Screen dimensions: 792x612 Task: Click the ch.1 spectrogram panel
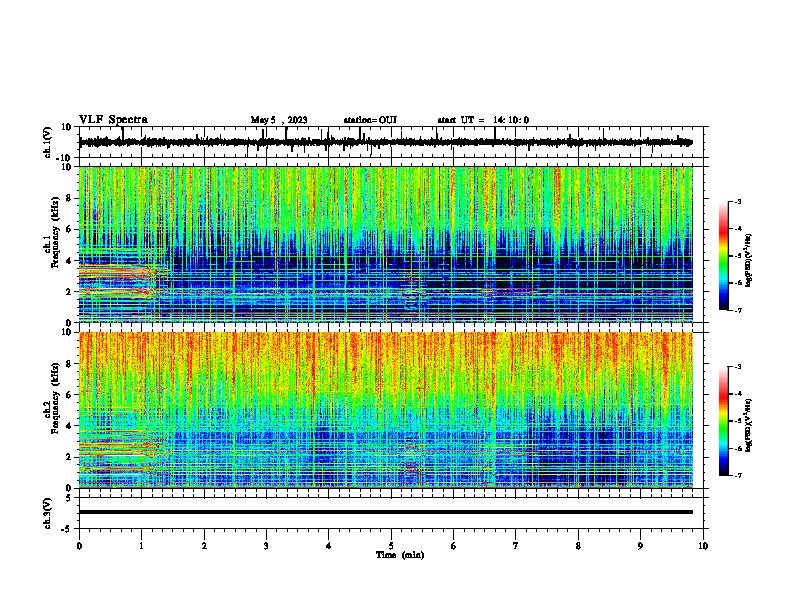click(x=385, y=244)
